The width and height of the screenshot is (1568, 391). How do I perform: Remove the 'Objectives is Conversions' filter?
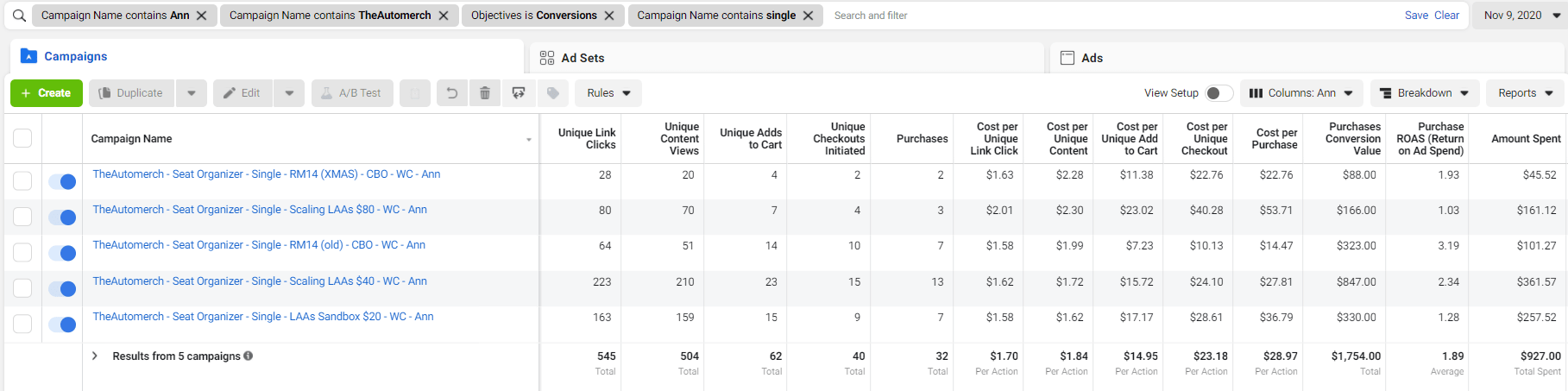point(609,16)
